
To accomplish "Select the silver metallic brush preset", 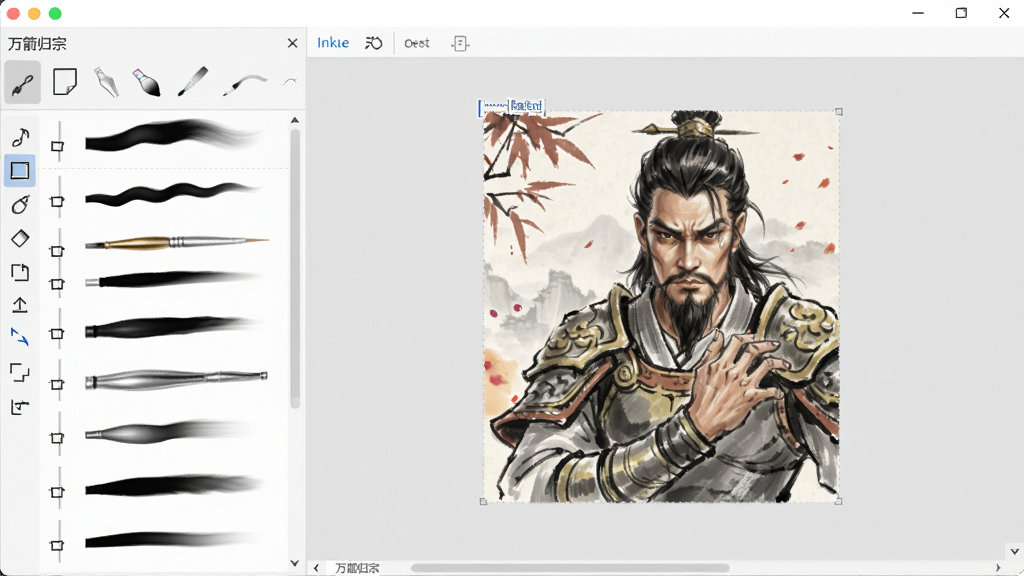I will [x=176, y=379].
